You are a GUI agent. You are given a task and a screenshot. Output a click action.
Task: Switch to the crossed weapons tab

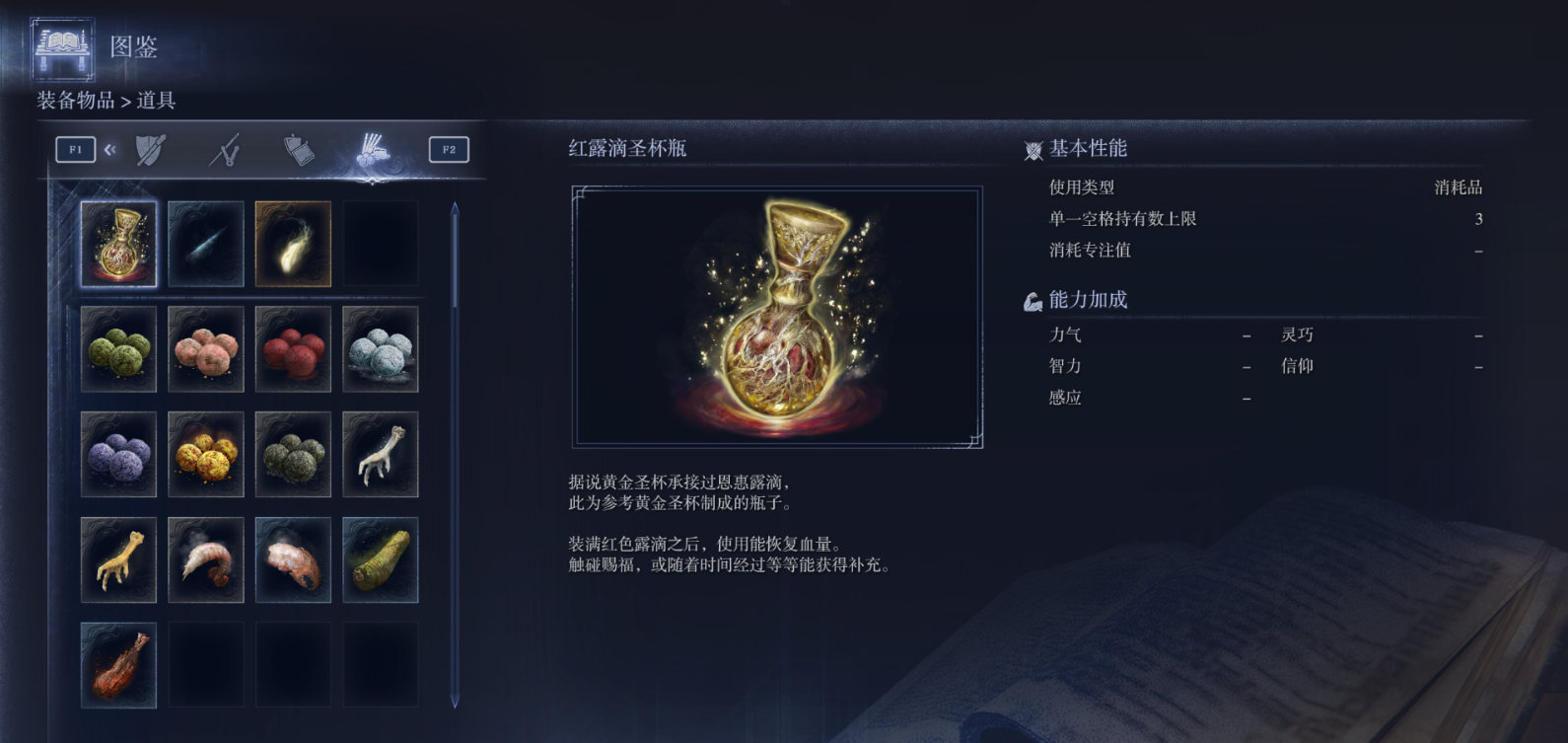[x=225, y=150]
